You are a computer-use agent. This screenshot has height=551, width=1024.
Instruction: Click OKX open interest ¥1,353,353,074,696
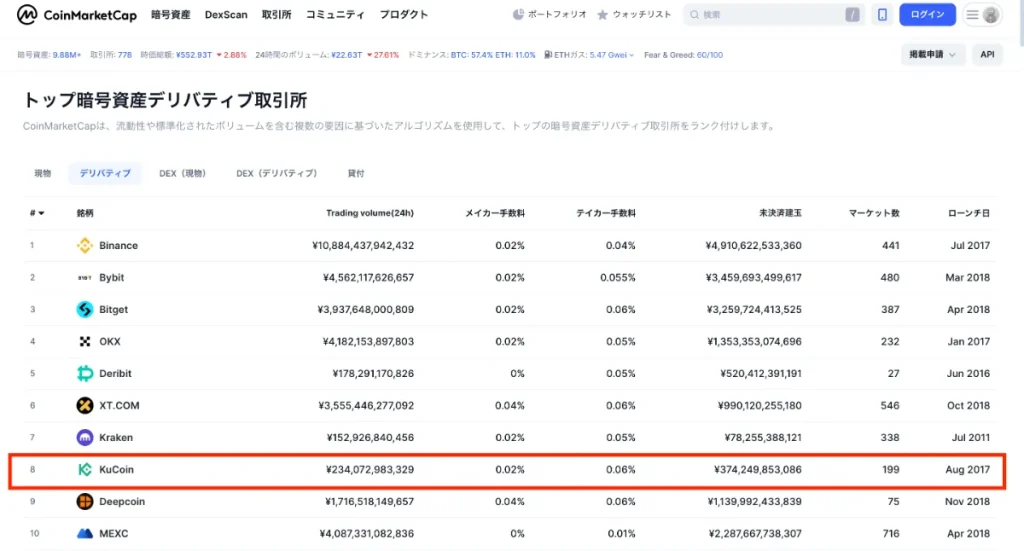point(754,341)
